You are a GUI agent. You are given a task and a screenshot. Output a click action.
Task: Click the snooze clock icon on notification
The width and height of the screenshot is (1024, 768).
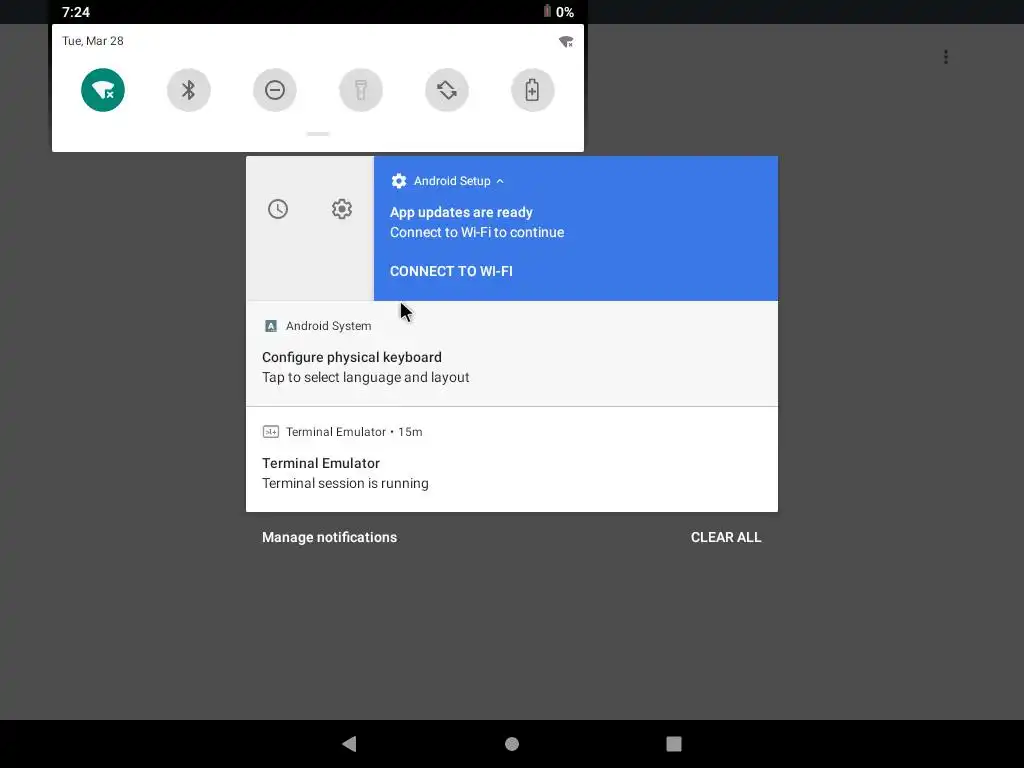click(x=278, y=209)
